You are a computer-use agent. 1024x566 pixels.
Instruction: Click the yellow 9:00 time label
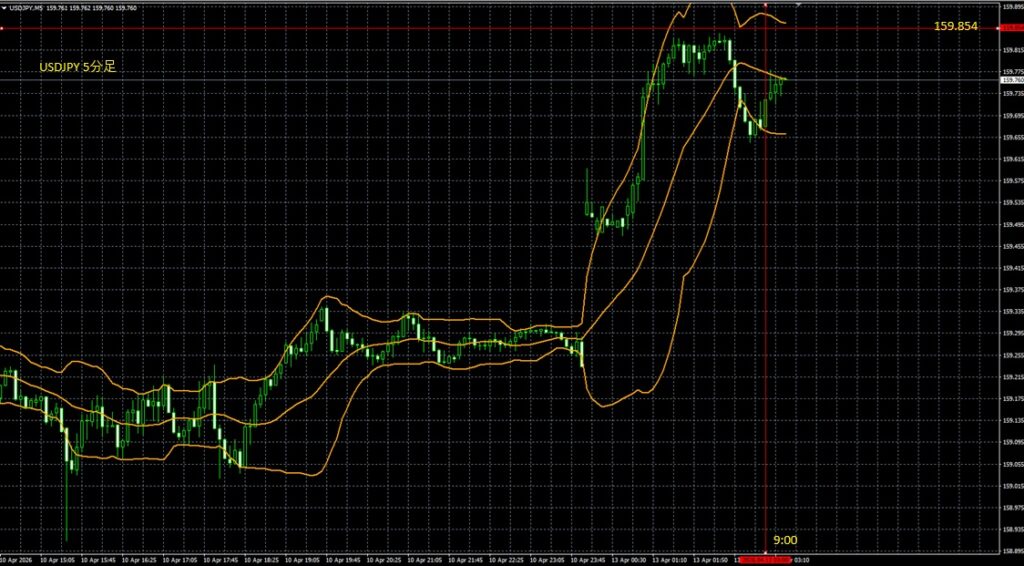click(x=785, y=540)
